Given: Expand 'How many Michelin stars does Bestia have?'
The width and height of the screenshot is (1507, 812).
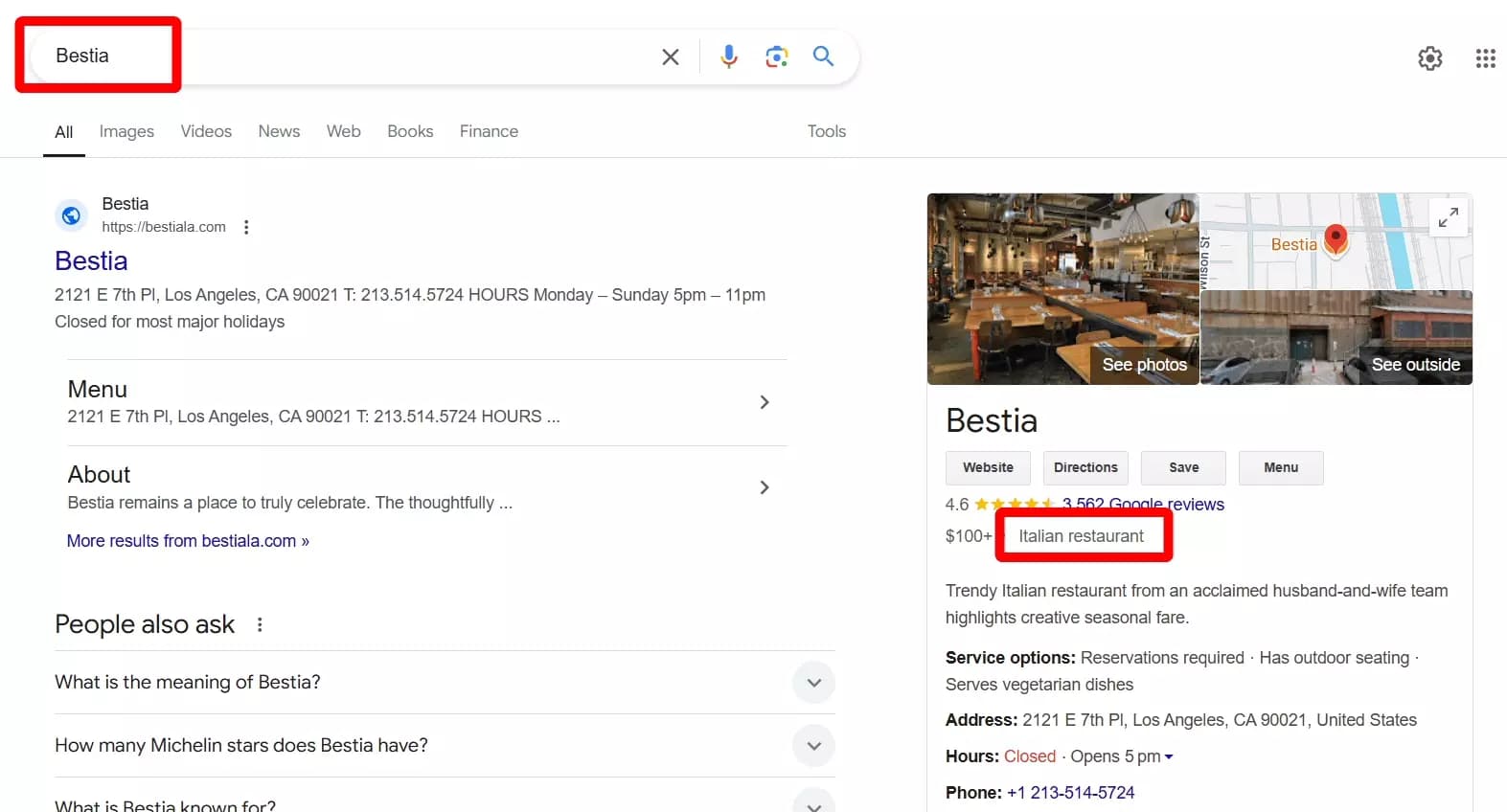Looking at the screenshot, I should (x=445, y=746).
